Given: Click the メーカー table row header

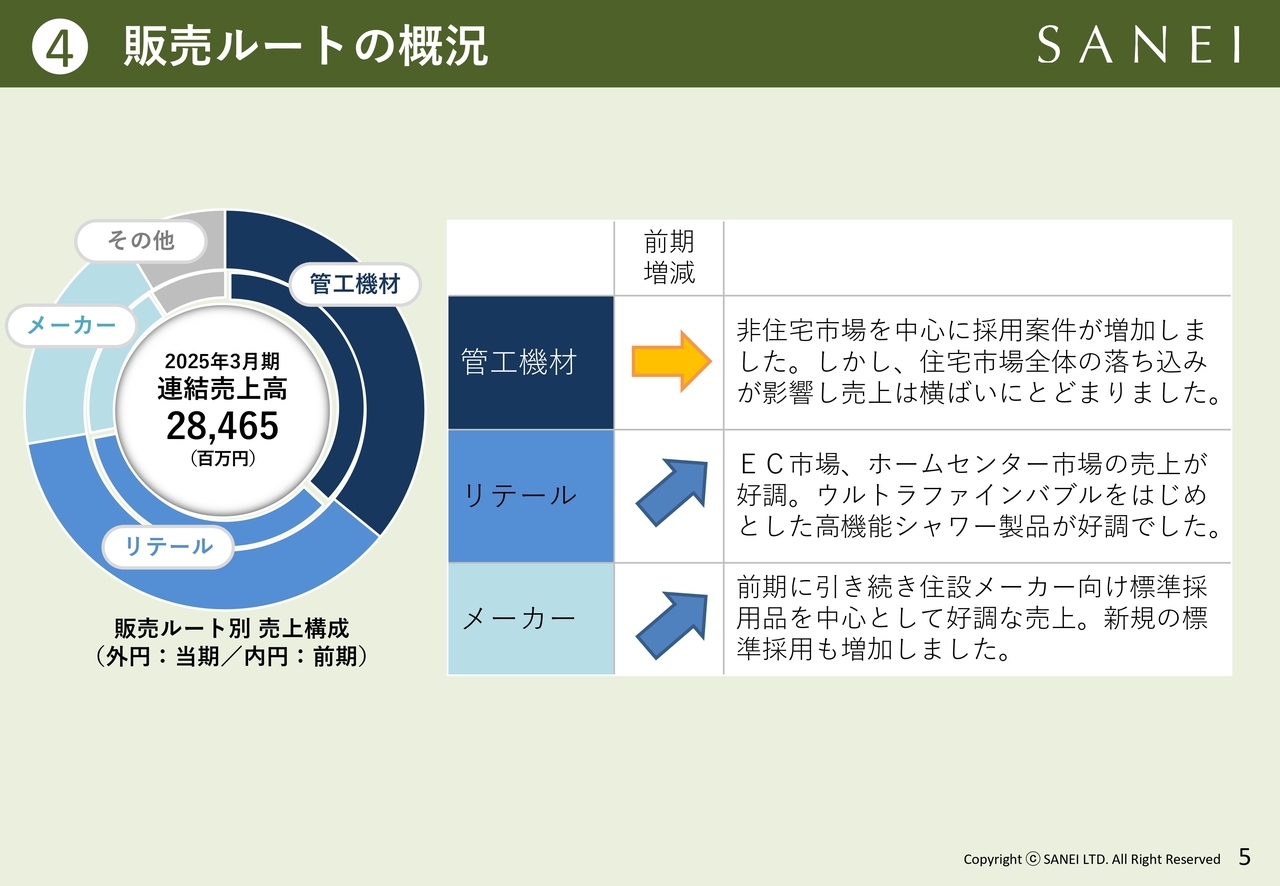Looking at the screenshot, I should coord(531,619).
